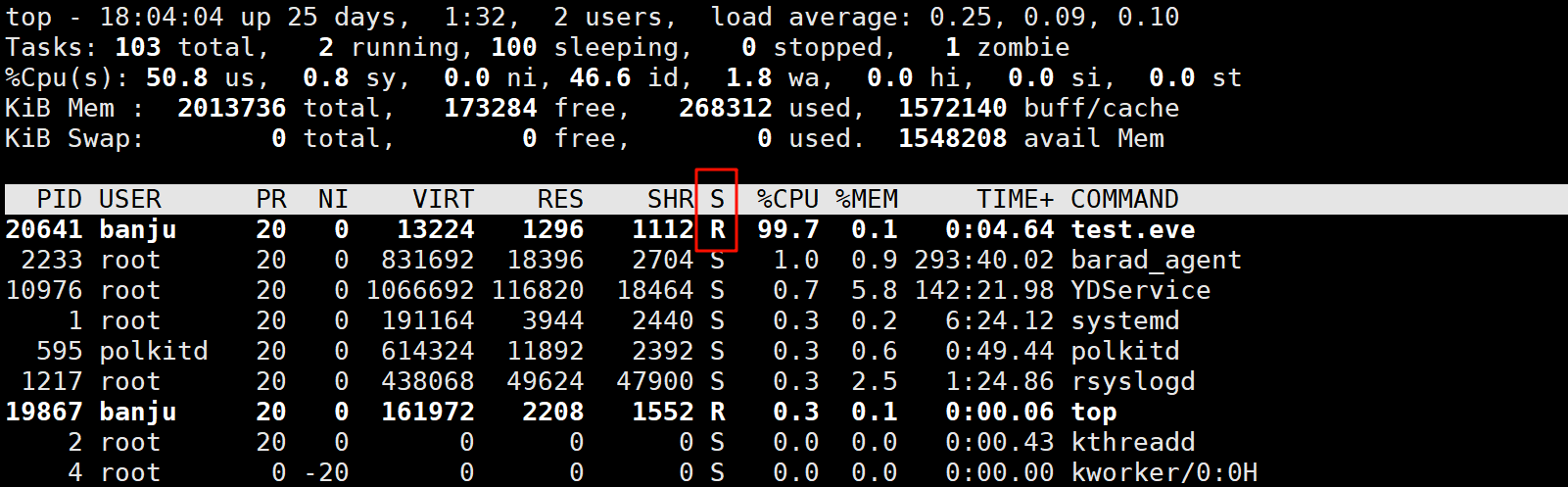Select the rsyslogd command entry
This screenshot has width=1568, height=487.
pos(1132,382)
